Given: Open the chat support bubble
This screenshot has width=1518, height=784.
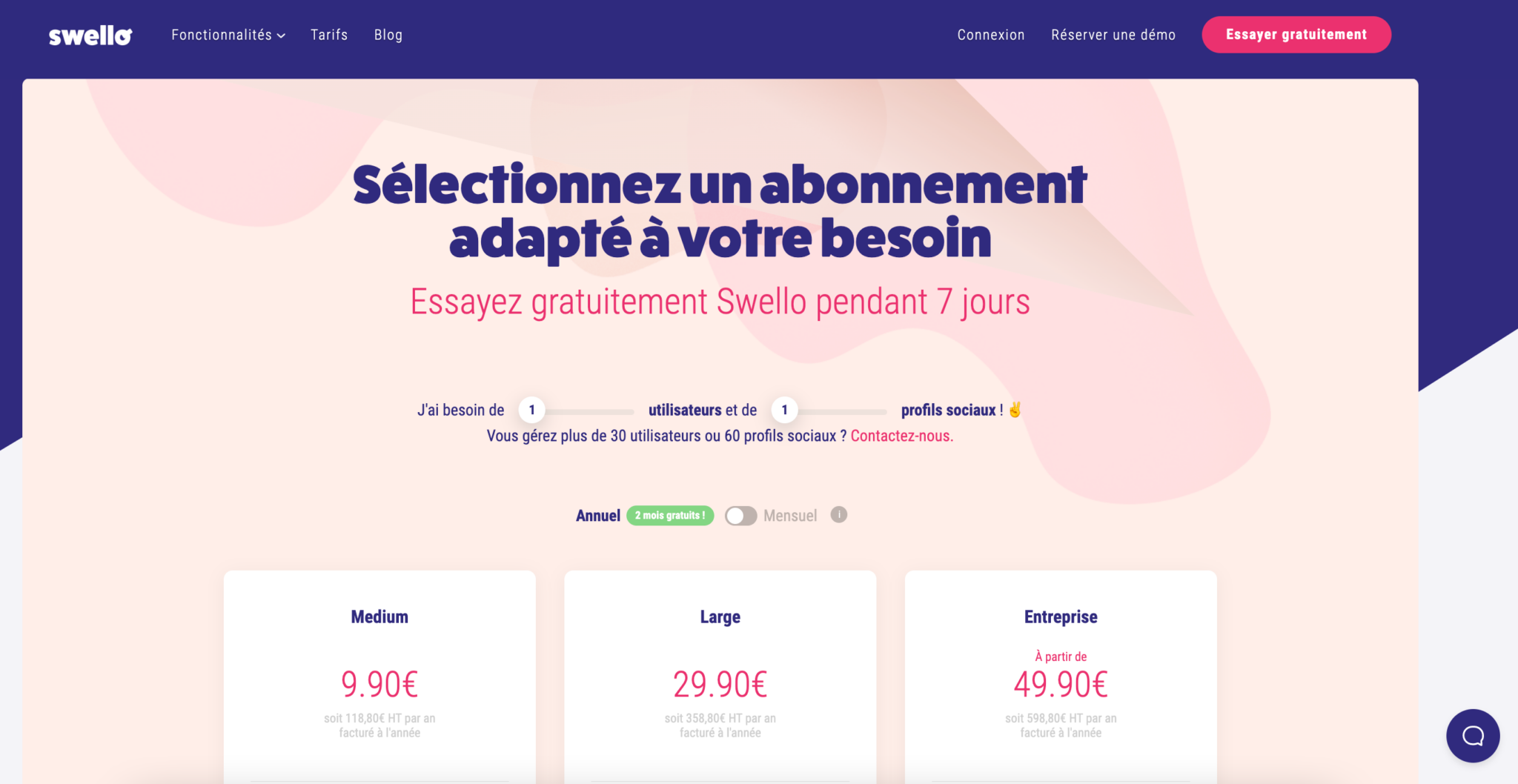Looking at the screenshot, I should coord(1473,736).
